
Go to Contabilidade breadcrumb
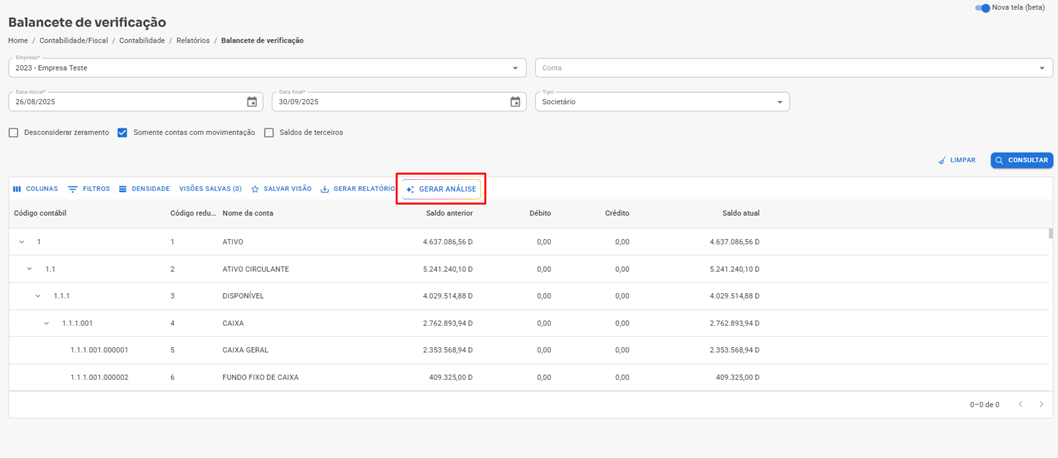tap(142, 40)
